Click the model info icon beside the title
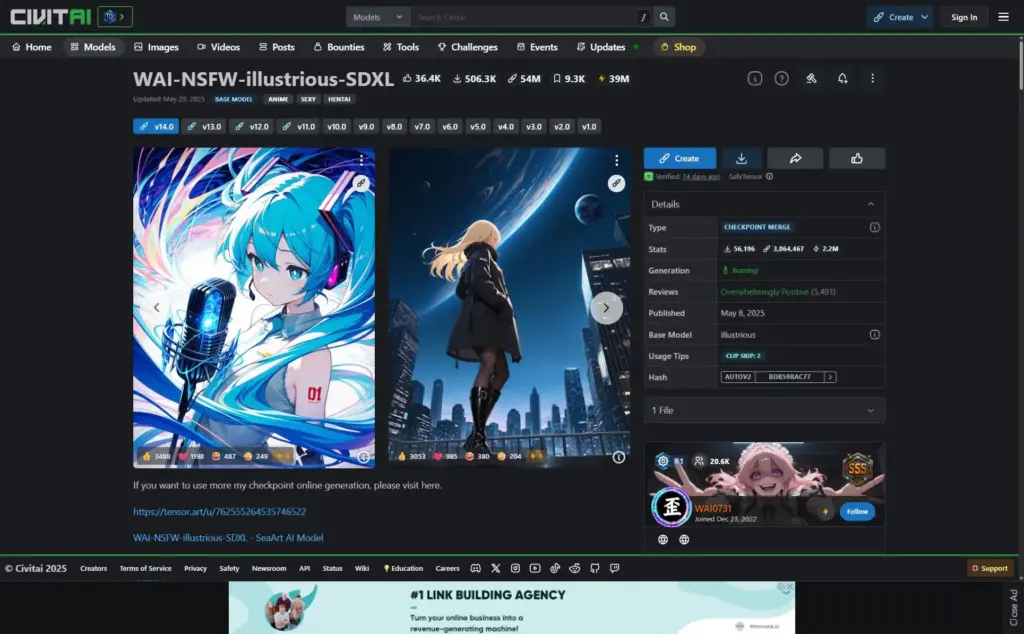The width and height of the screenshot is (1024, 634). point(754,78)
